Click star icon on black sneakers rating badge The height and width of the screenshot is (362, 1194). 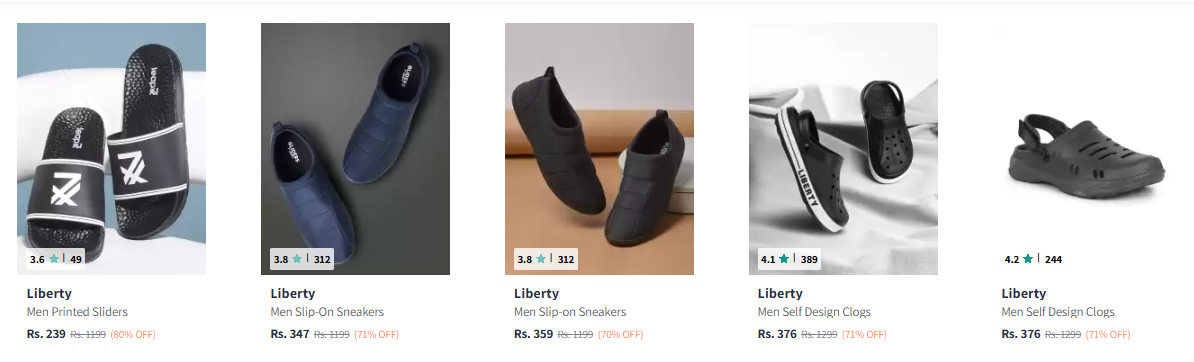click(x=541, y=259)
